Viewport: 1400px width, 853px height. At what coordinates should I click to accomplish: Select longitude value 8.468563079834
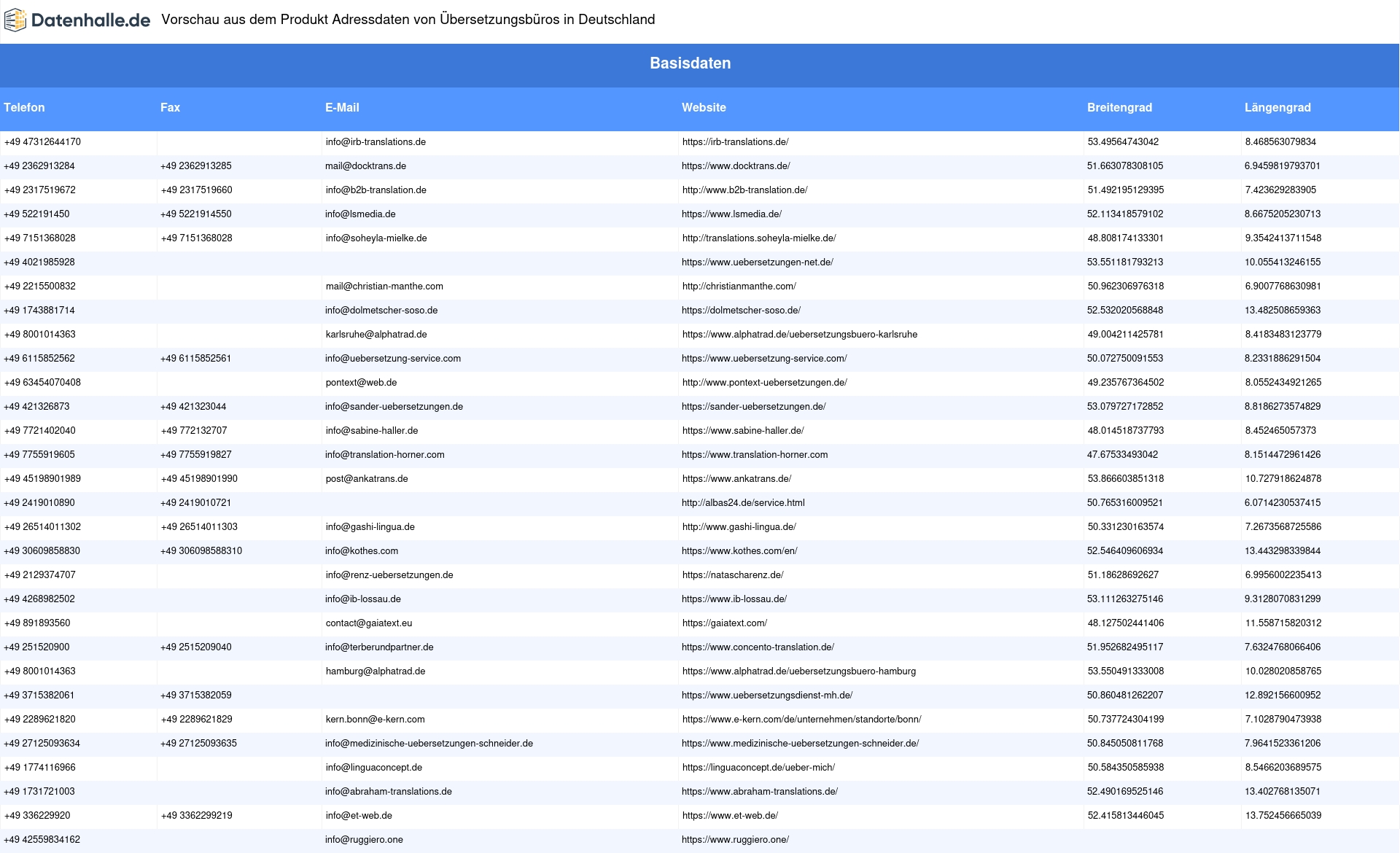click(1280, 142)
